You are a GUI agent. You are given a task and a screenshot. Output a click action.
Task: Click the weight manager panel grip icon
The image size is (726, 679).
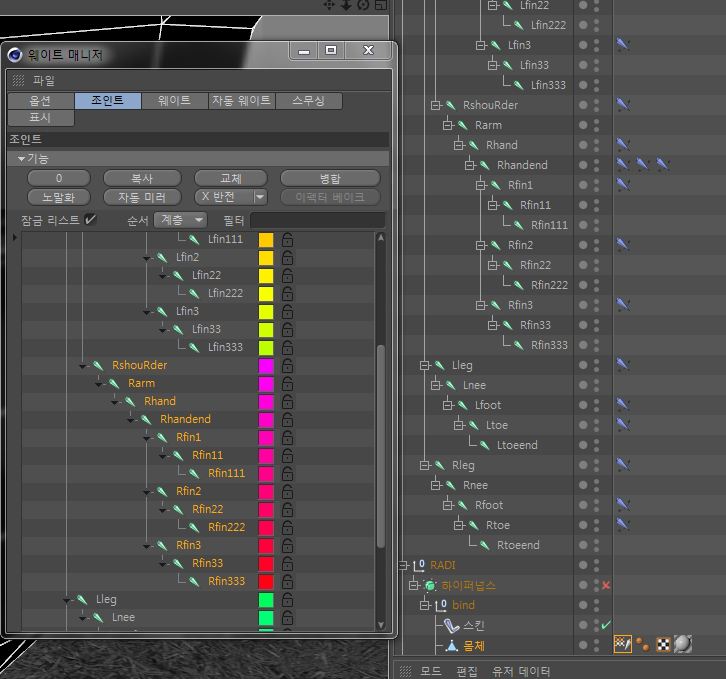(x=18, y=81)
